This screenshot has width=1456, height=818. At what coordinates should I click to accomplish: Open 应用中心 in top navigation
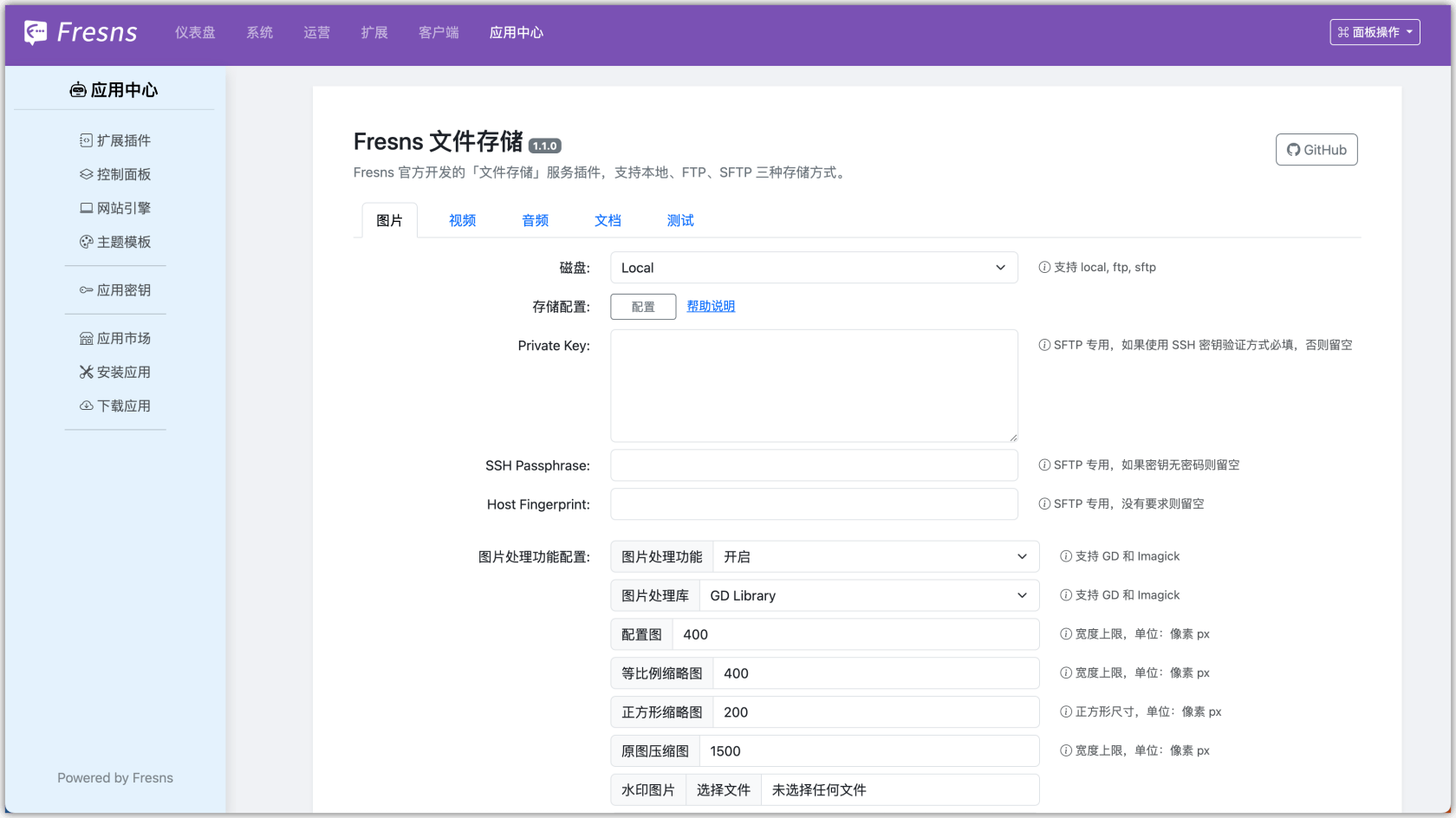tap(517, 32)
